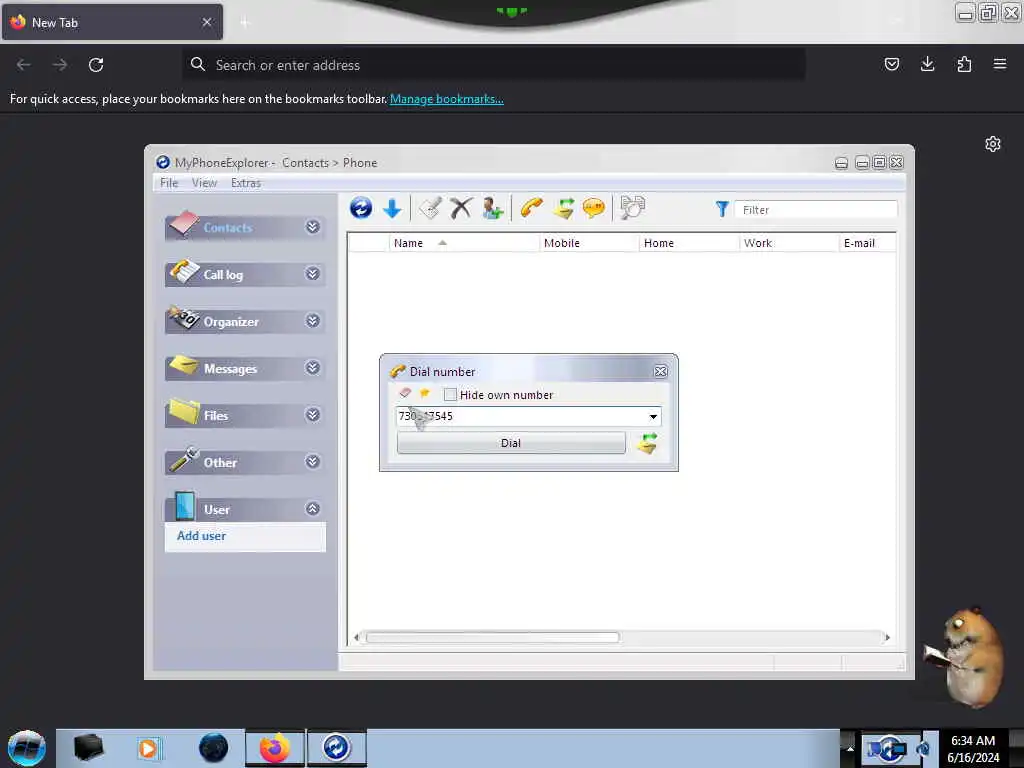Open the Contacts sidebar section
1024x768 pixels.
(245, 227)
